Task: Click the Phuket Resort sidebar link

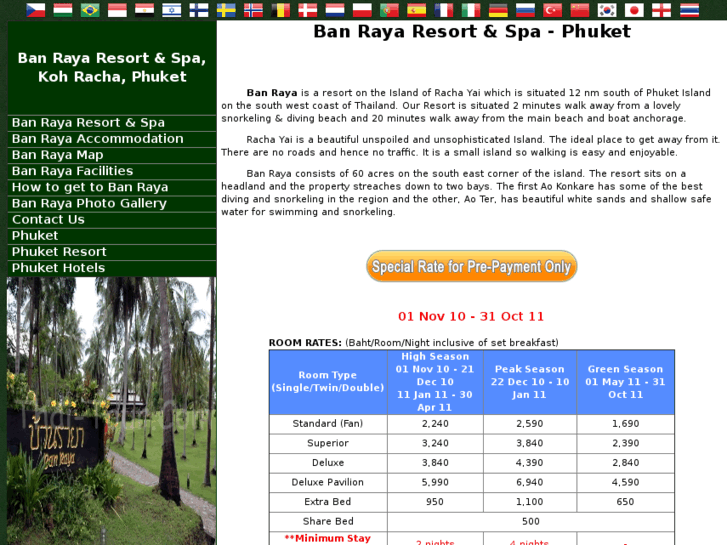Action: click(x=112, y=252)
